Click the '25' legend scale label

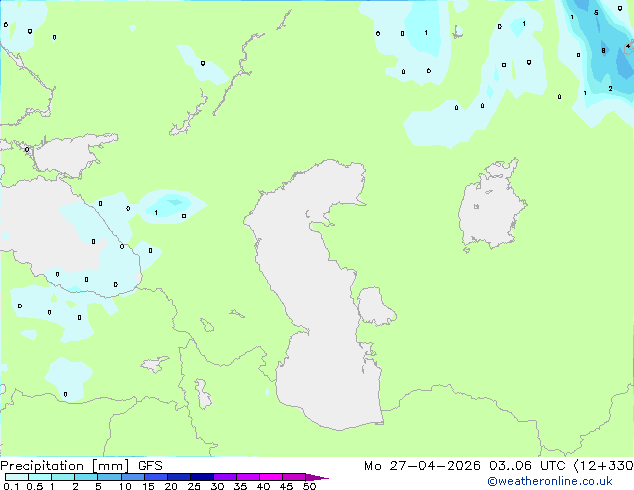click(x=194, y=486)
